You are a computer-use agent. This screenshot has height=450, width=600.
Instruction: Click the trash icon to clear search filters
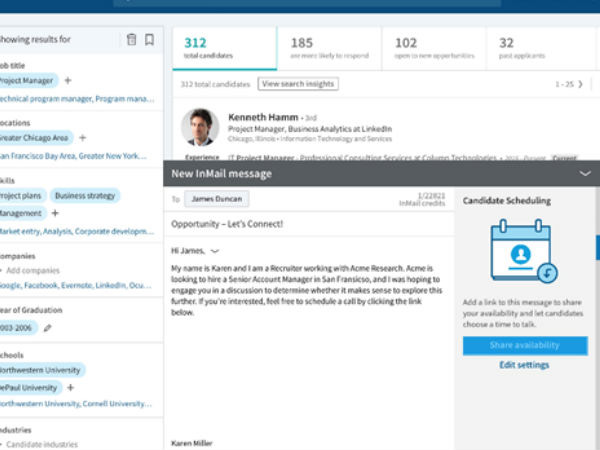[x=131, y=40]
